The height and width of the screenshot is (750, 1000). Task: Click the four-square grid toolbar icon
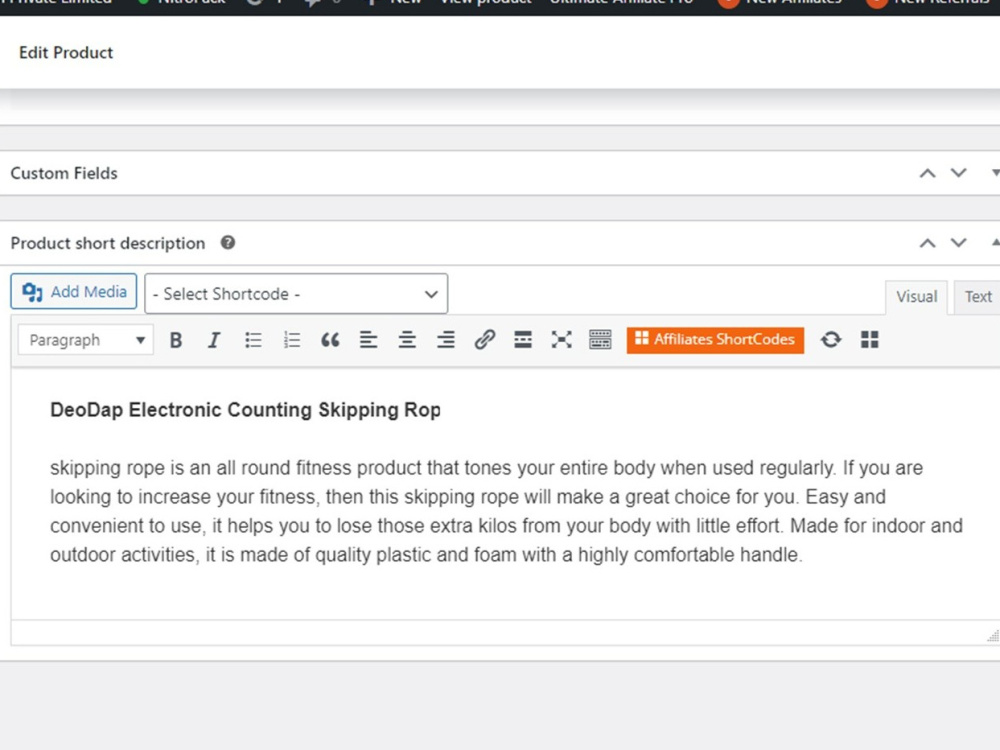(x=870, y=340)
